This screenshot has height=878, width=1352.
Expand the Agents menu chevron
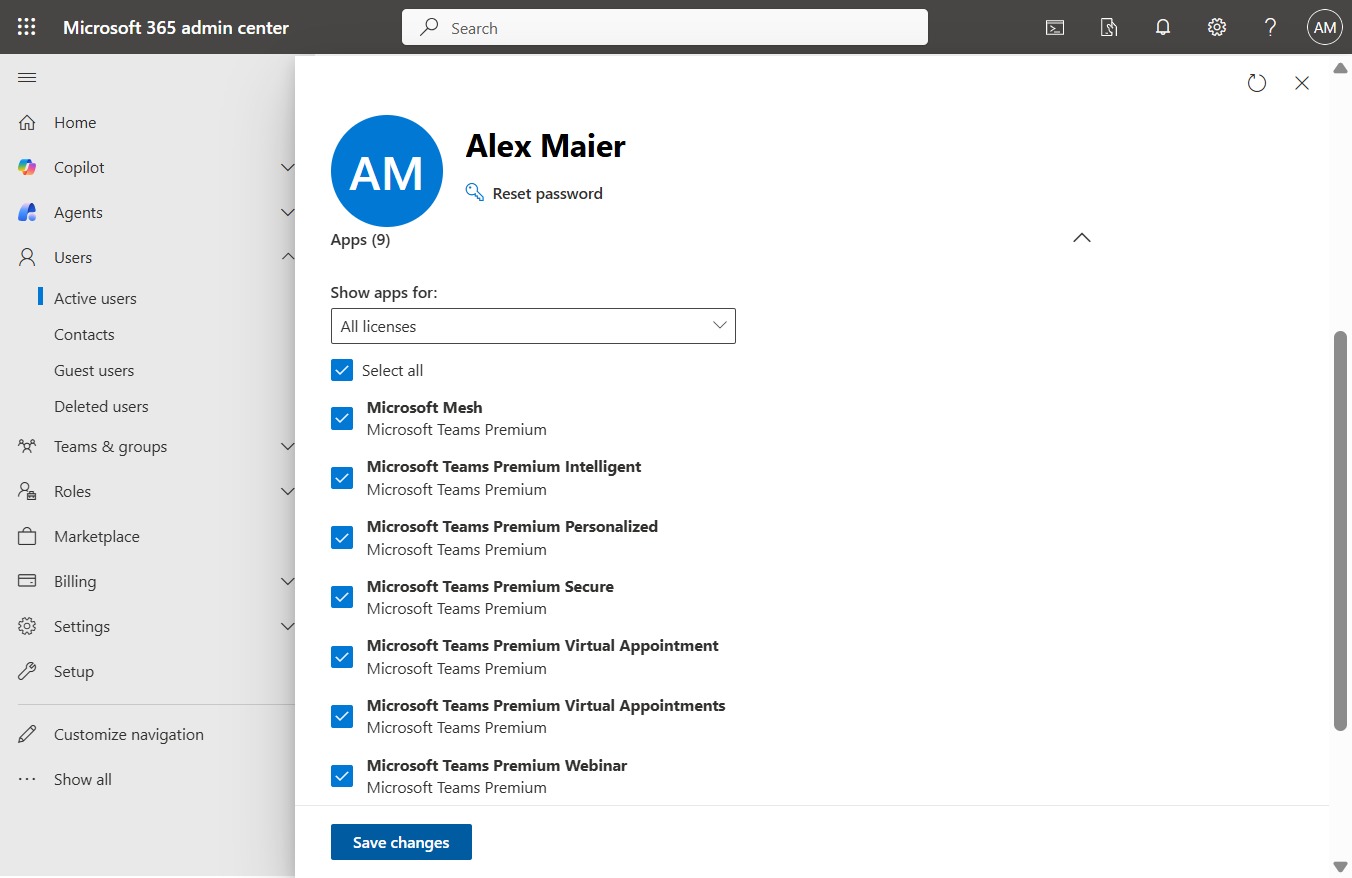287,212
